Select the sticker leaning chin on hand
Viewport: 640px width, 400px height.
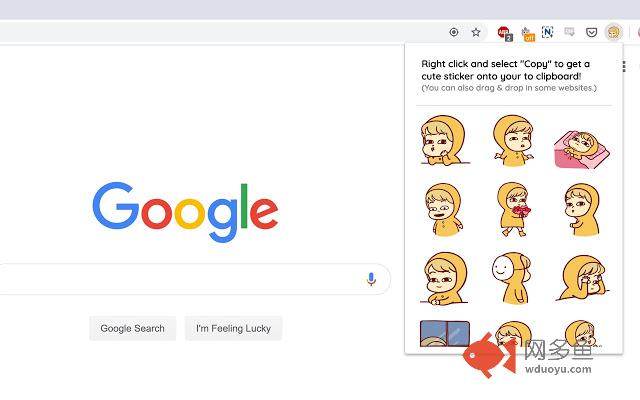[x=444, y=140]
